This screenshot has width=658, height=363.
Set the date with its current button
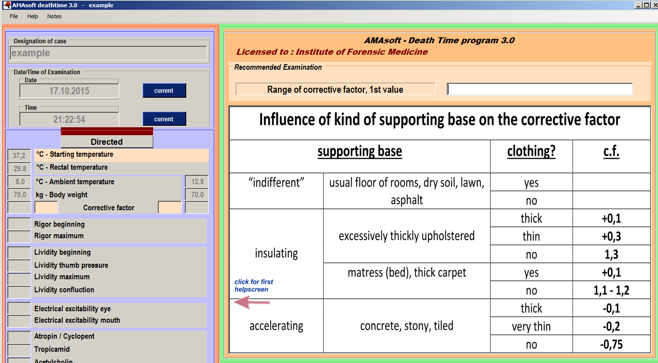pos(164,91)
